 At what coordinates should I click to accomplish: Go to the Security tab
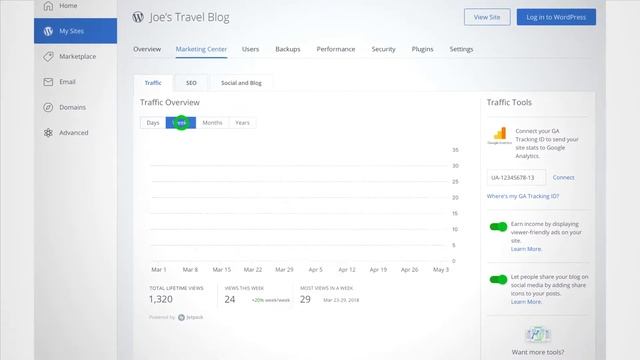click(x=383, y=49)
